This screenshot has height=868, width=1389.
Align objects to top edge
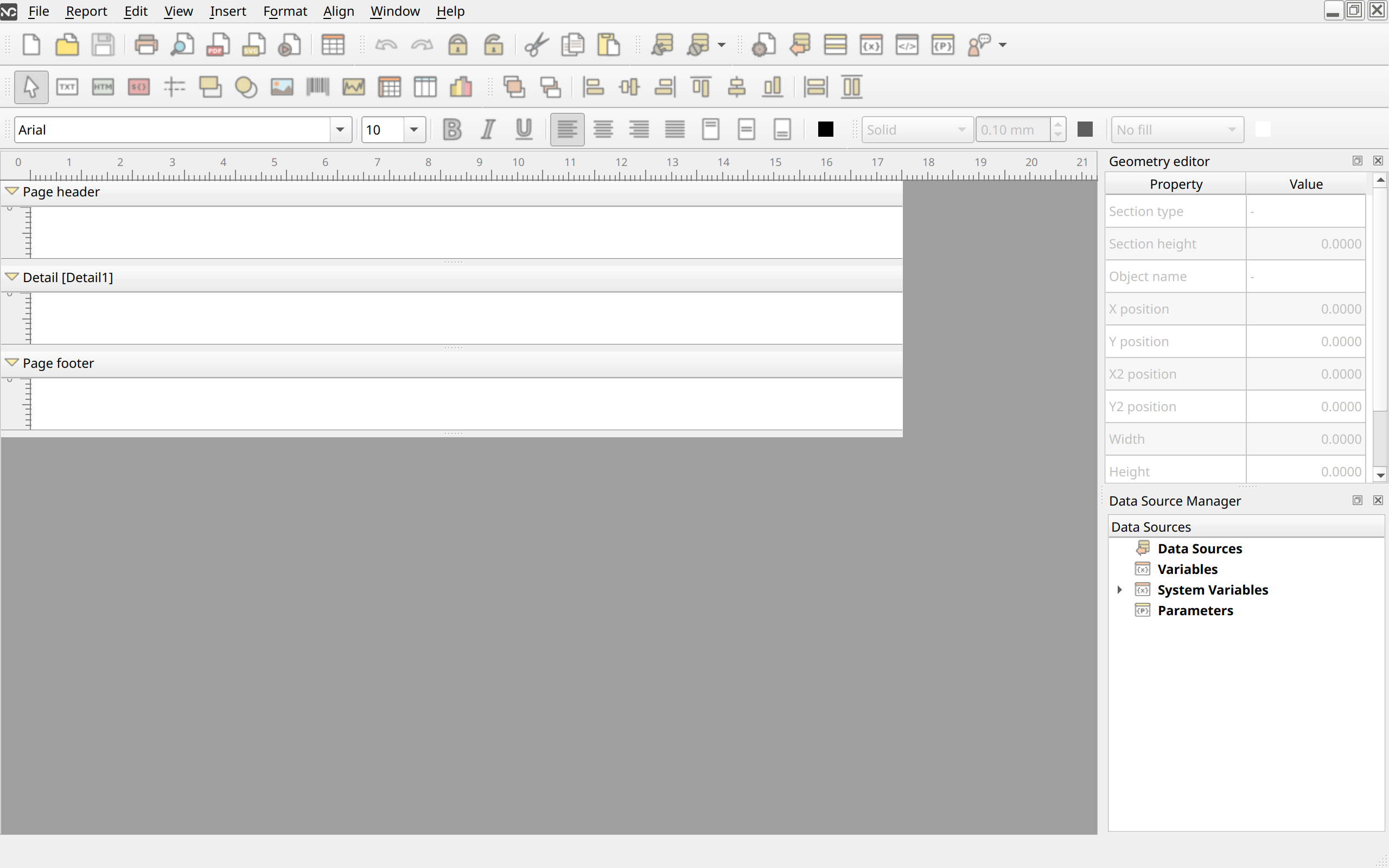pyautogui.click(x=701, y=87)
